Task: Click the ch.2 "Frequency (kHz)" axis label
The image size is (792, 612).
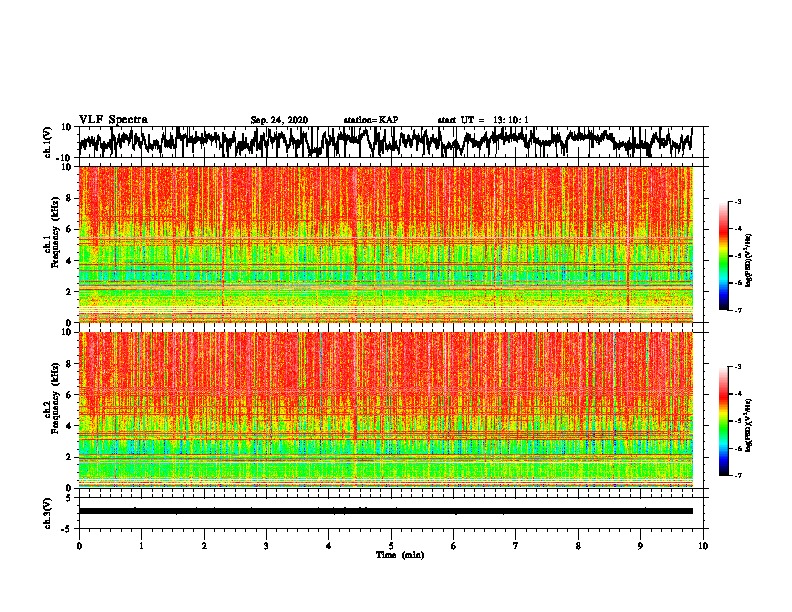Action: coord(55,398)
